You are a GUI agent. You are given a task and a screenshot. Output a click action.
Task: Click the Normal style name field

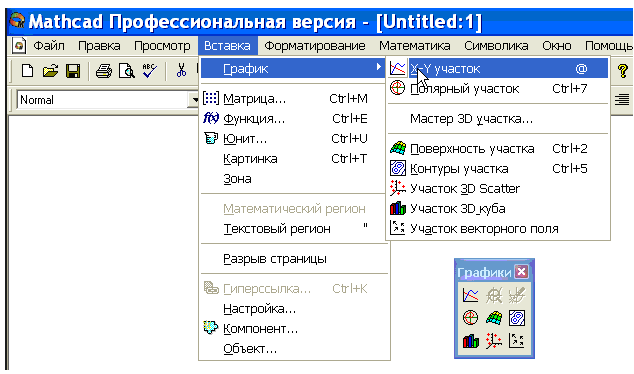[103, 99]
